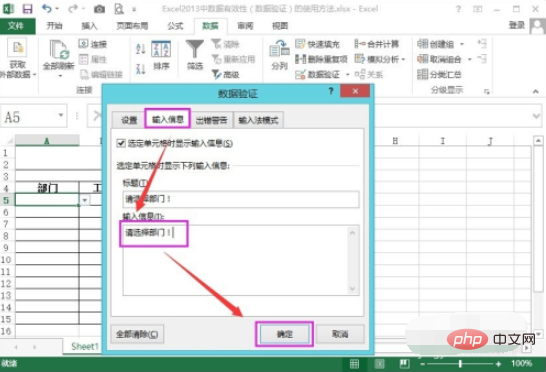This screenshot has height=372, width=546.
Task: Open the 排序 sort dialog icon
Action: click(x=161, y=49)
